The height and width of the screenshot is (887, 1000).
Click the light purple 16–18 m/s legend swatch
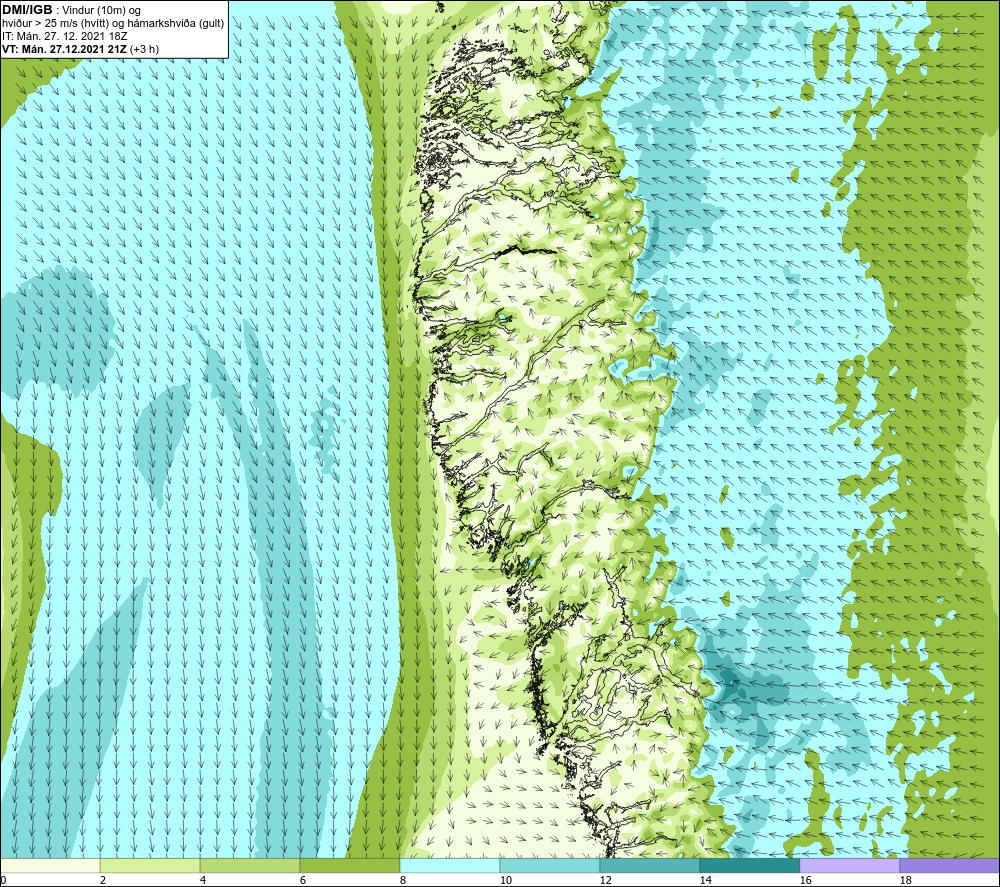849,866
